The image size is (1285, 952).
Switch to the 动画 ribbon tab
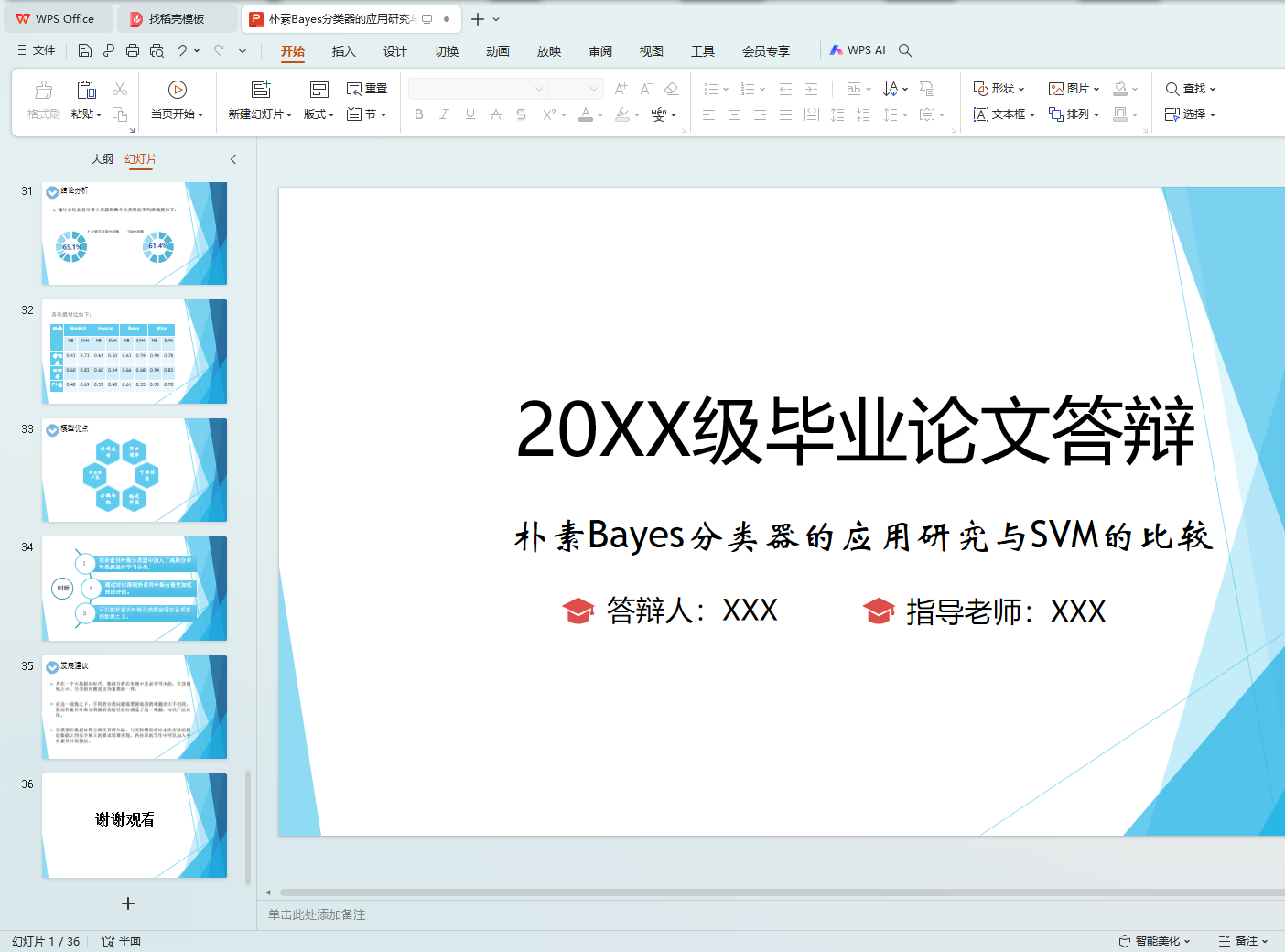pyautogui.click(x=498, y=51)
